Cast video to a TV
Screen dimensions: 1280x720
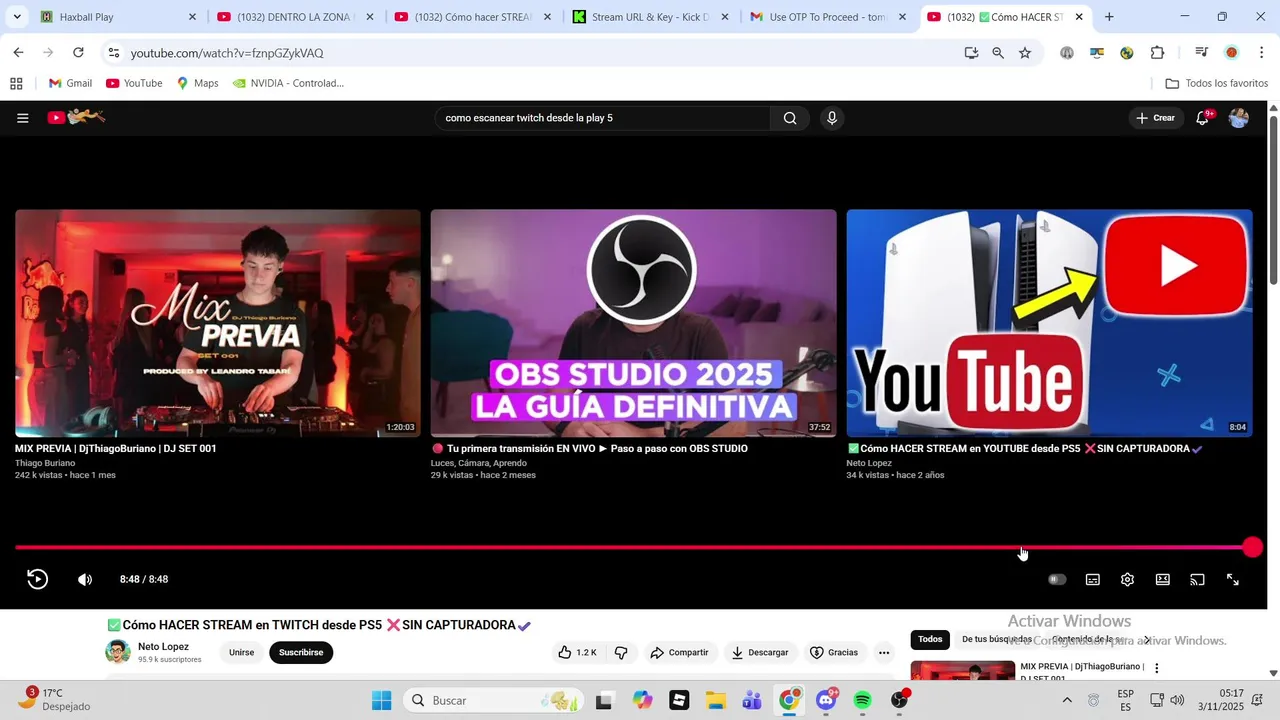tap(1197, 579)
